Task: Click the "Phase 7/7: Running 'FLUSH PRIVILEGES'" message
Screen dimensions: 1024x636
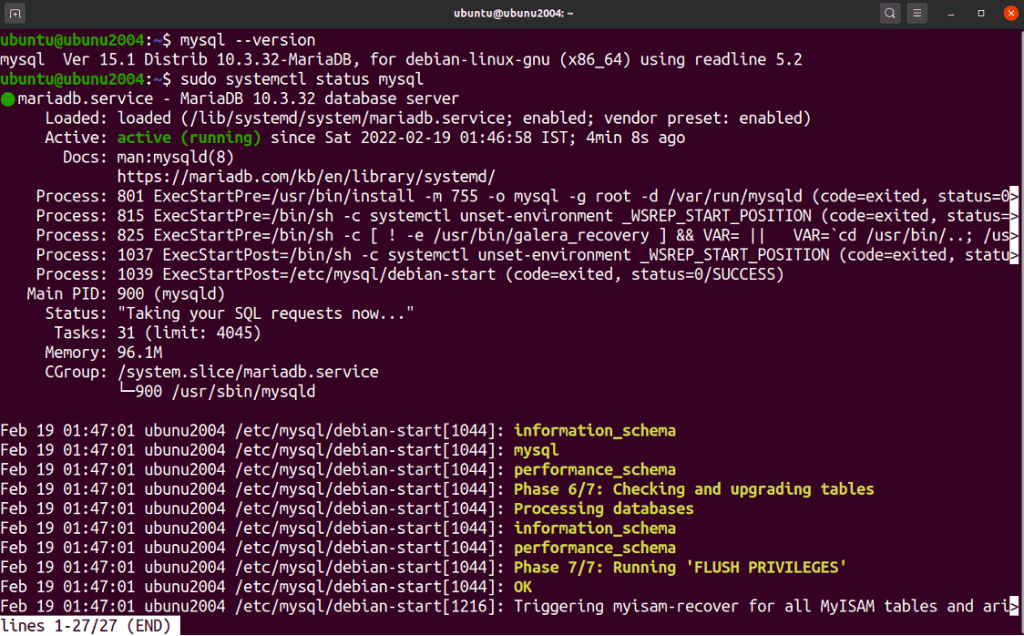Action: pyautogui.click(x=680, y=567)
